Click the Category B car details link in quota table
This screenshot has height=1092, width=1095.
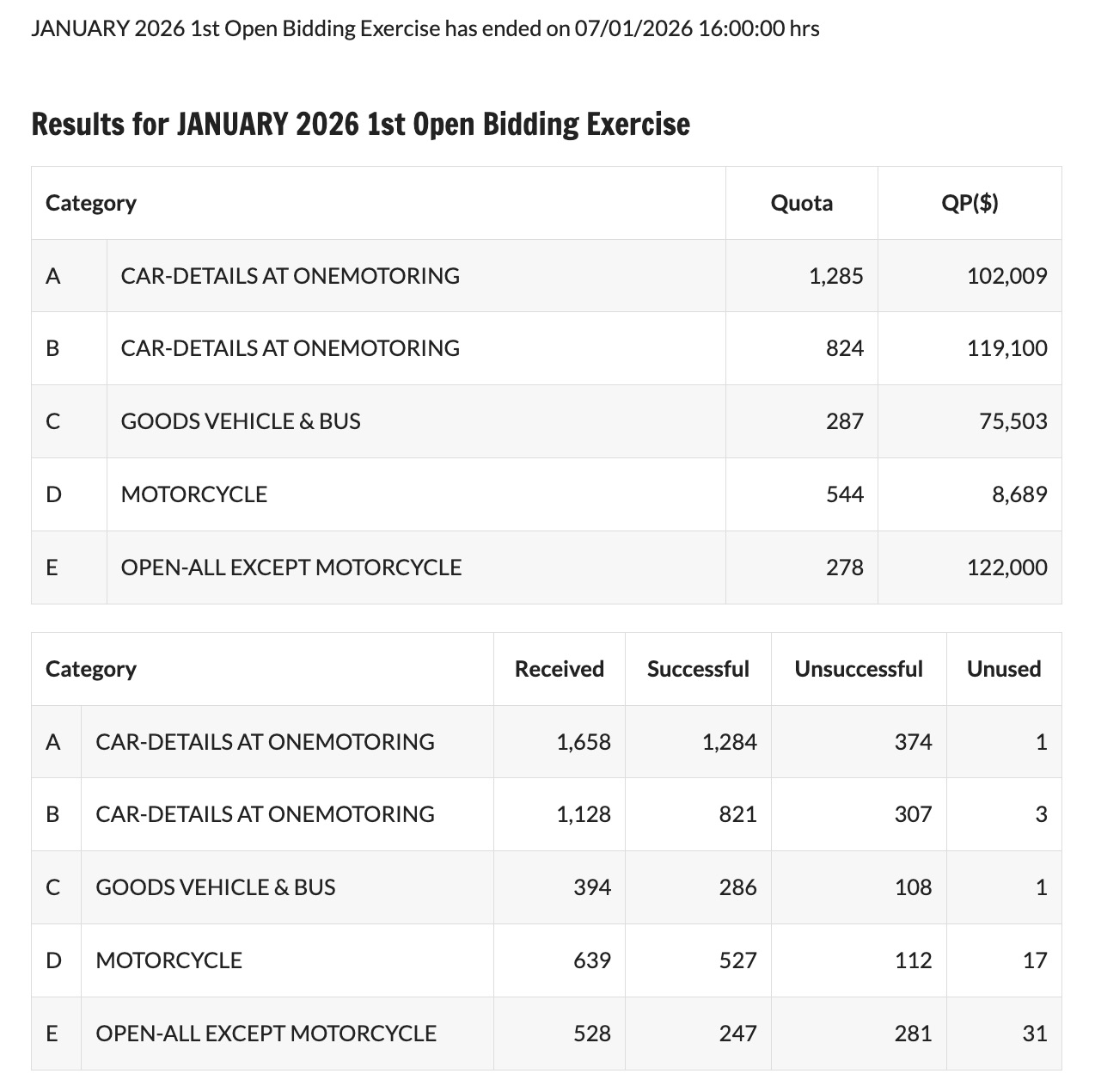coord(290,348)
